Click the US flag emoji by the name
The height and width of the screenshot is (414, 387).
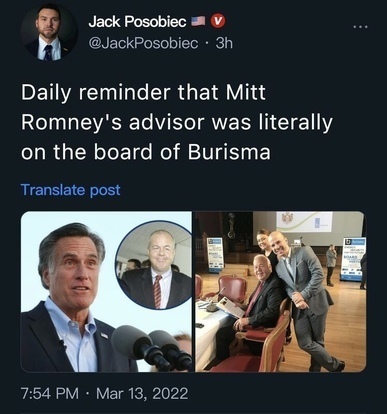point(199,22)
